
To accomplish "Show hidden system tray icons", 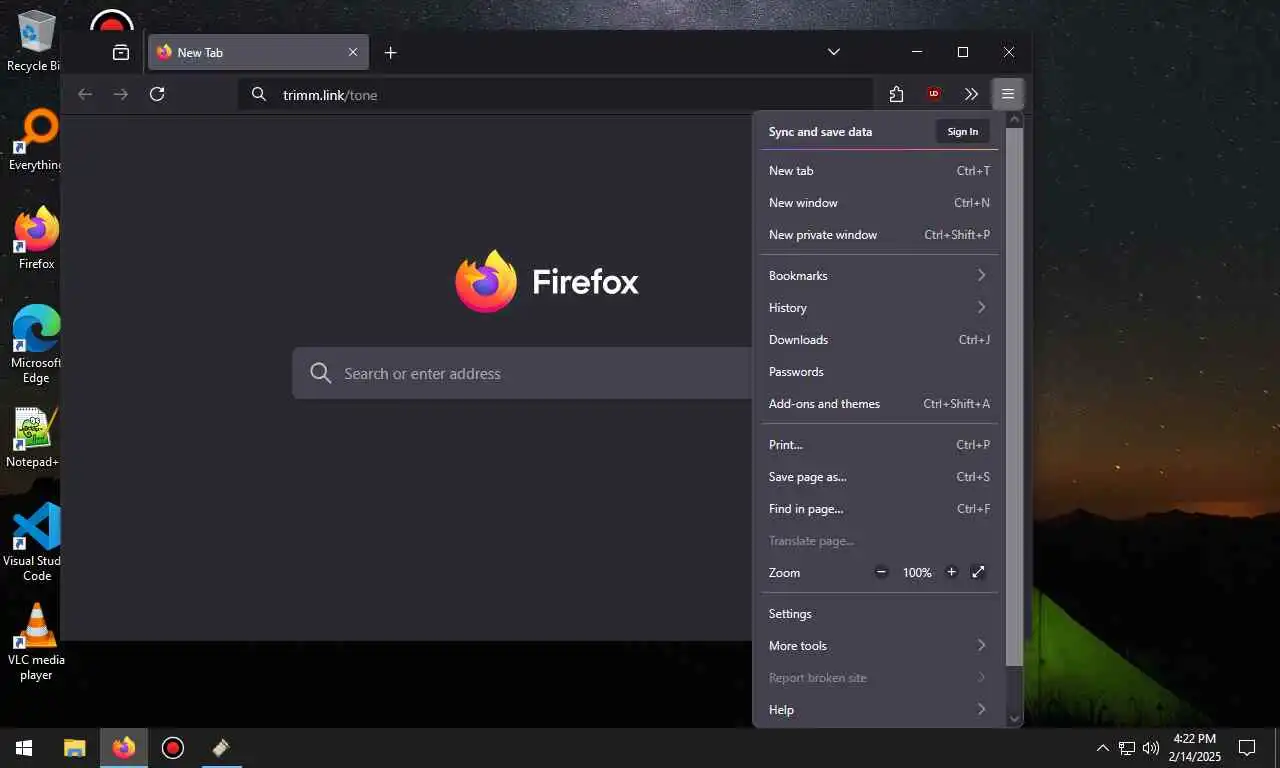I will pos(1102,748).
